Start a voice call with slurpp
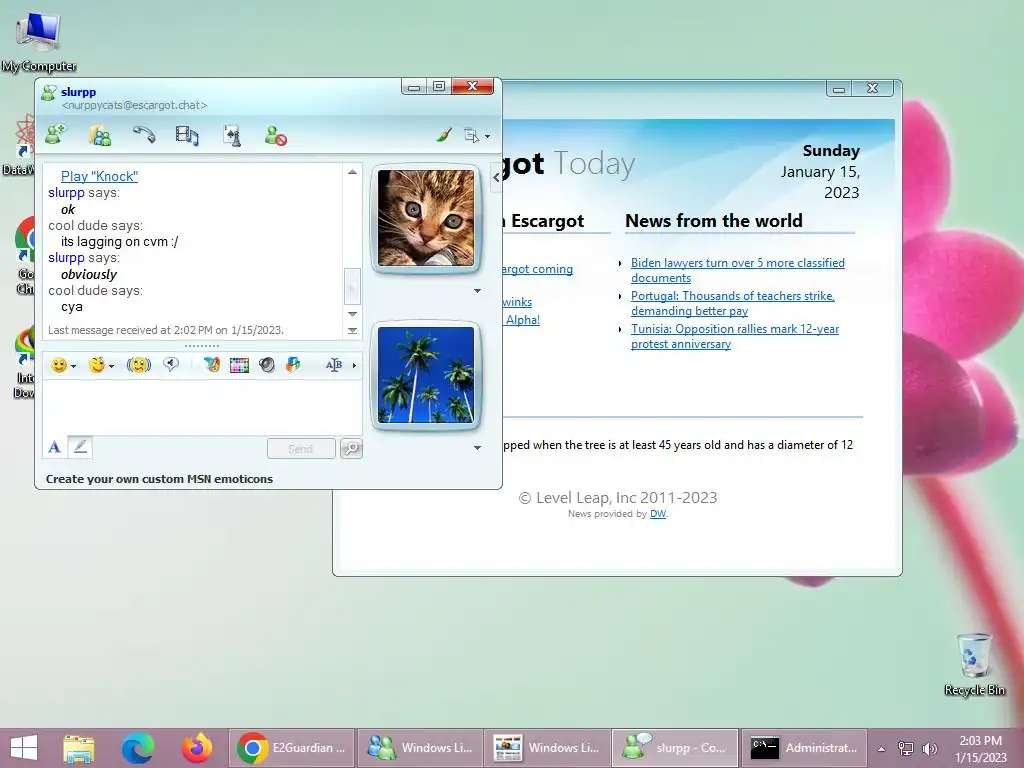Screen dimensions: 1024x768 144,135
